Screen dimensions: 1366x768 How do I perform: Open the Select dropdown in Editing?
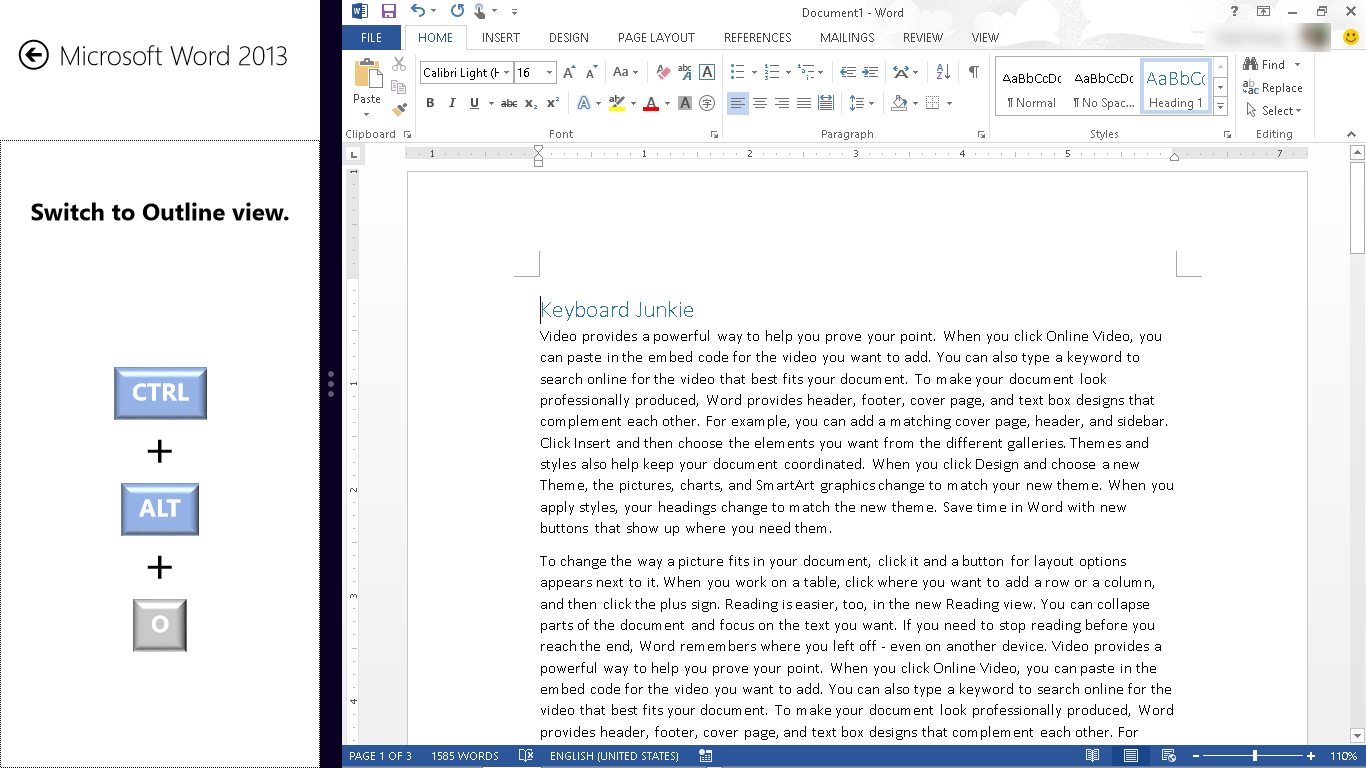[x=1273, y=111]
